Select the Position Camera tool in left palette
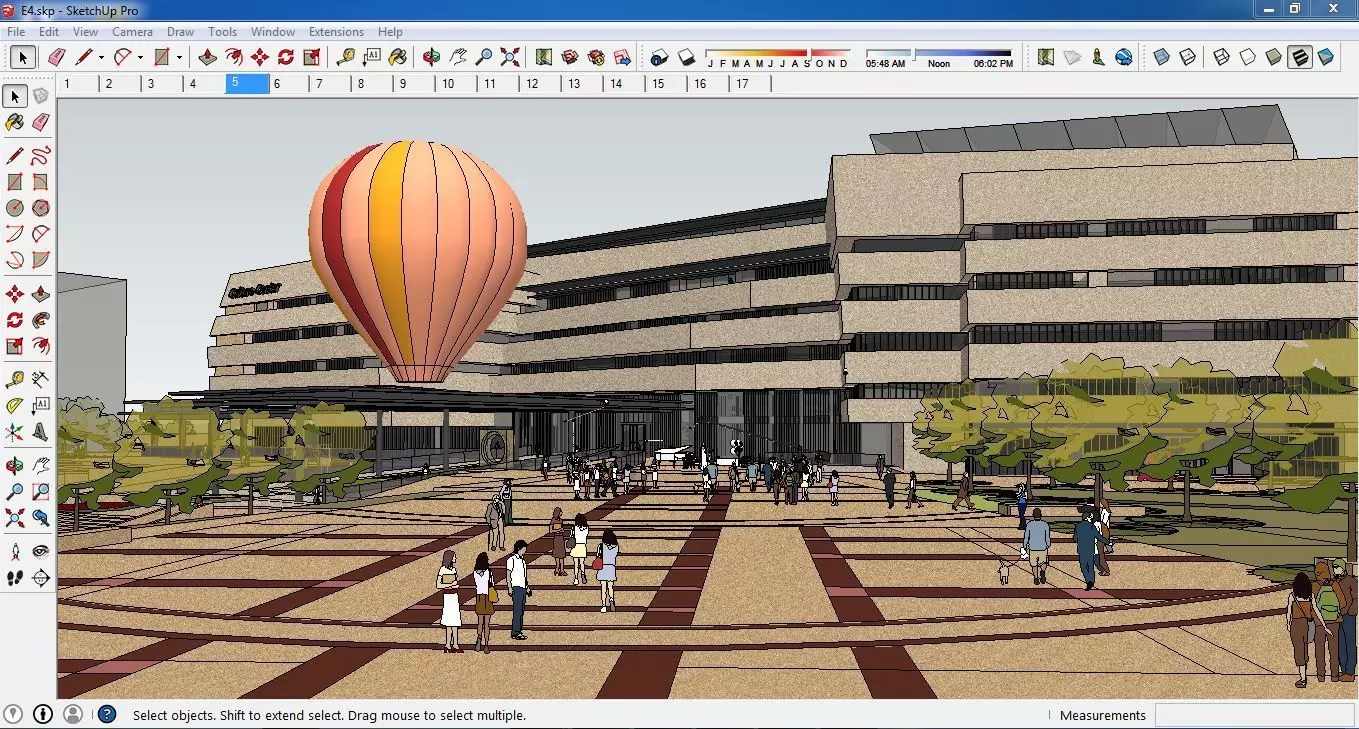This screenshot has width=1359, height=729. coord(15,552)
